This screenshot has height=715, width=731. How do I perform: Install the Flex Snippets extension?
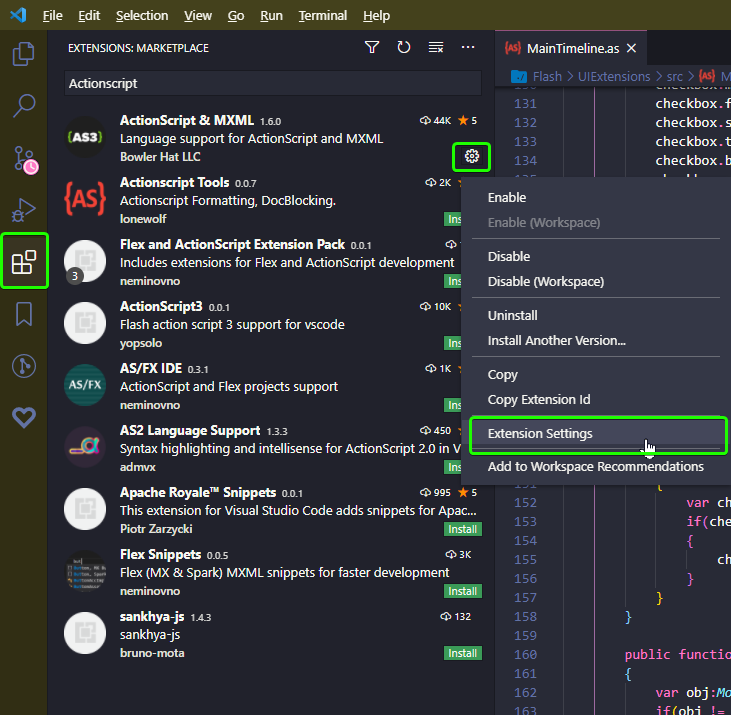click(462, 591)
